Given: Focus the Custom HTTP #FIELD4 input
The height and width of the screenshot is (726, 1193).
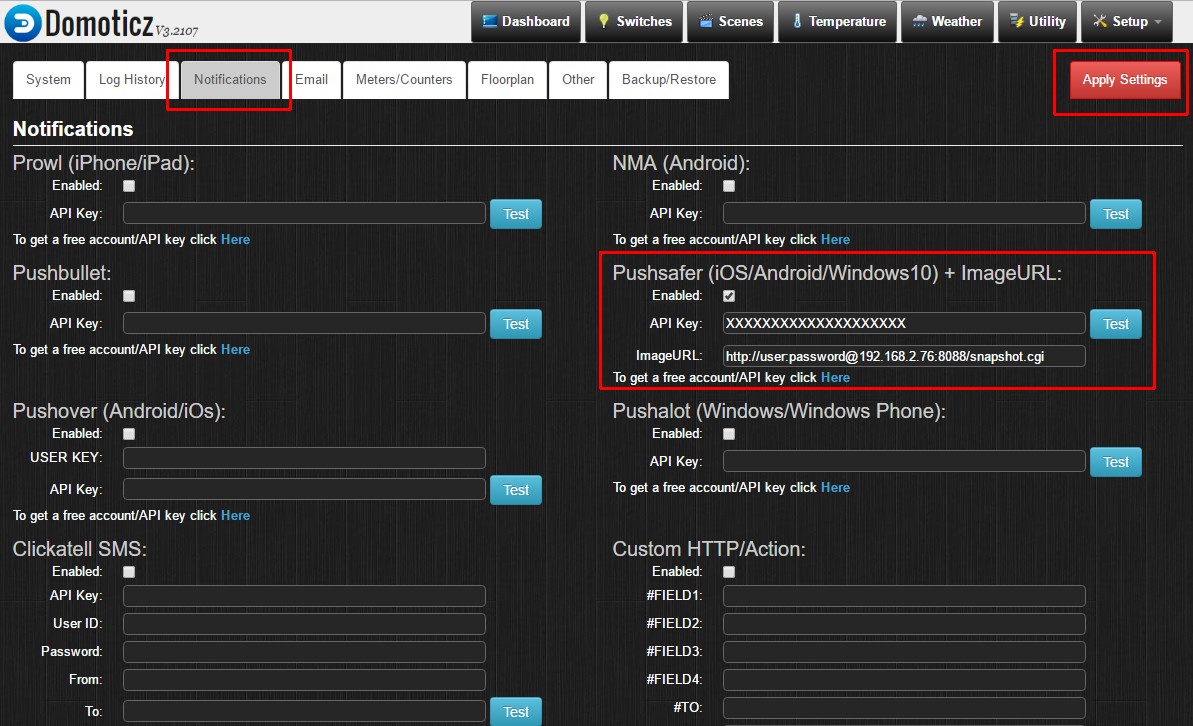Looking at the screenshot, I should pos(904,680).
